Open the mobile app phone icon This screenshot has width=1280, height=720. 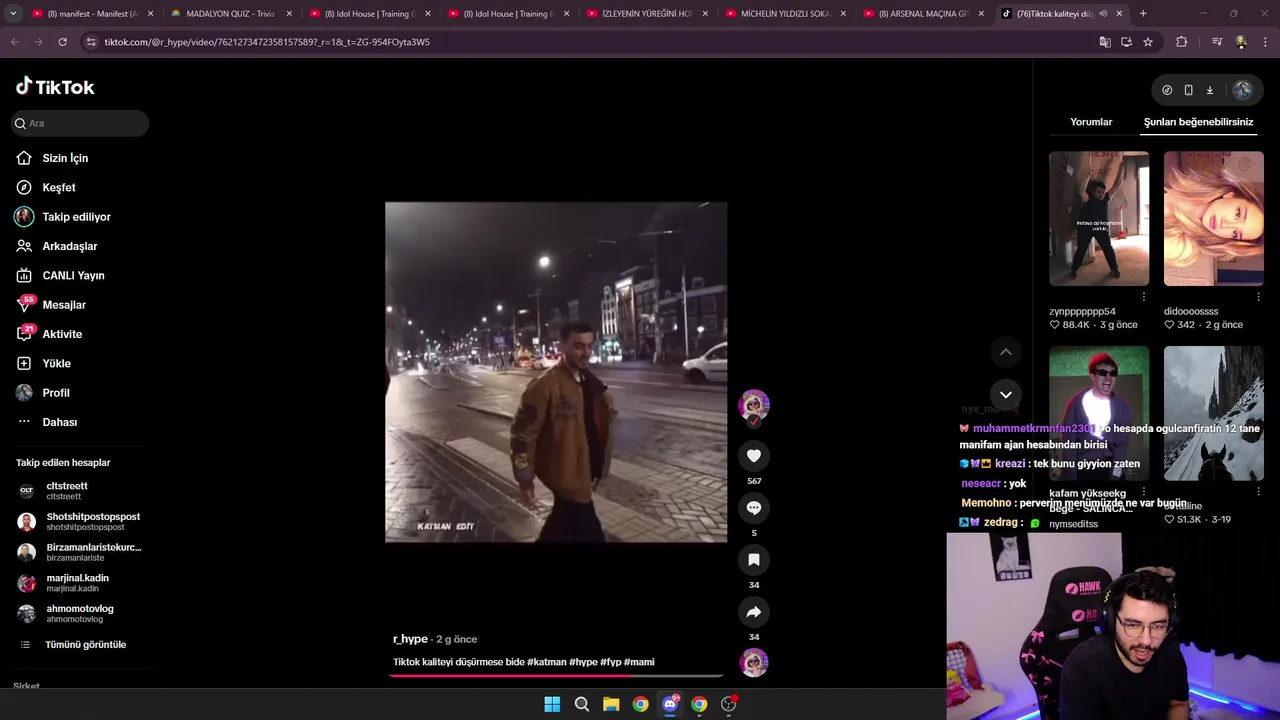1188,90
